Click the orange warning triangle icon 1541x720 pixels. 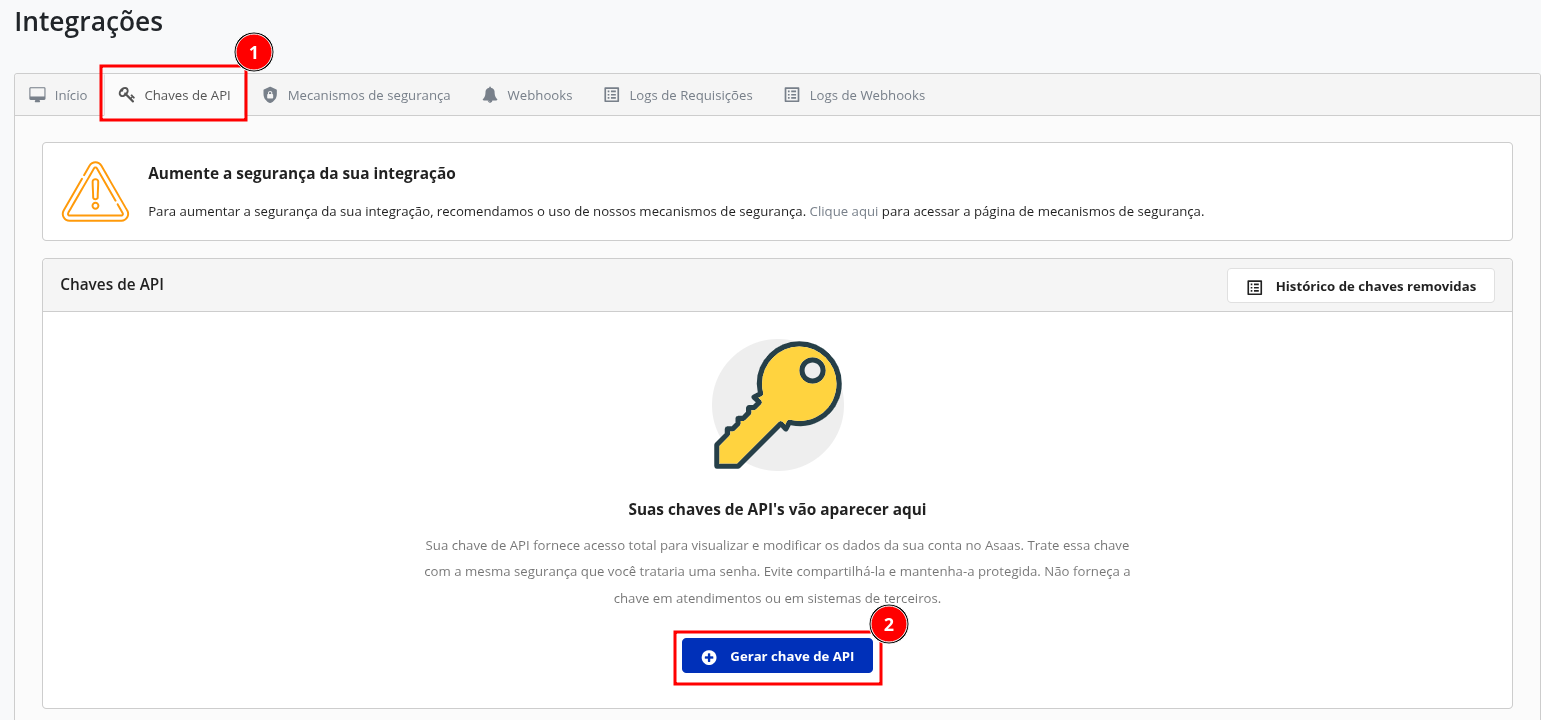(x=95, y=191)
